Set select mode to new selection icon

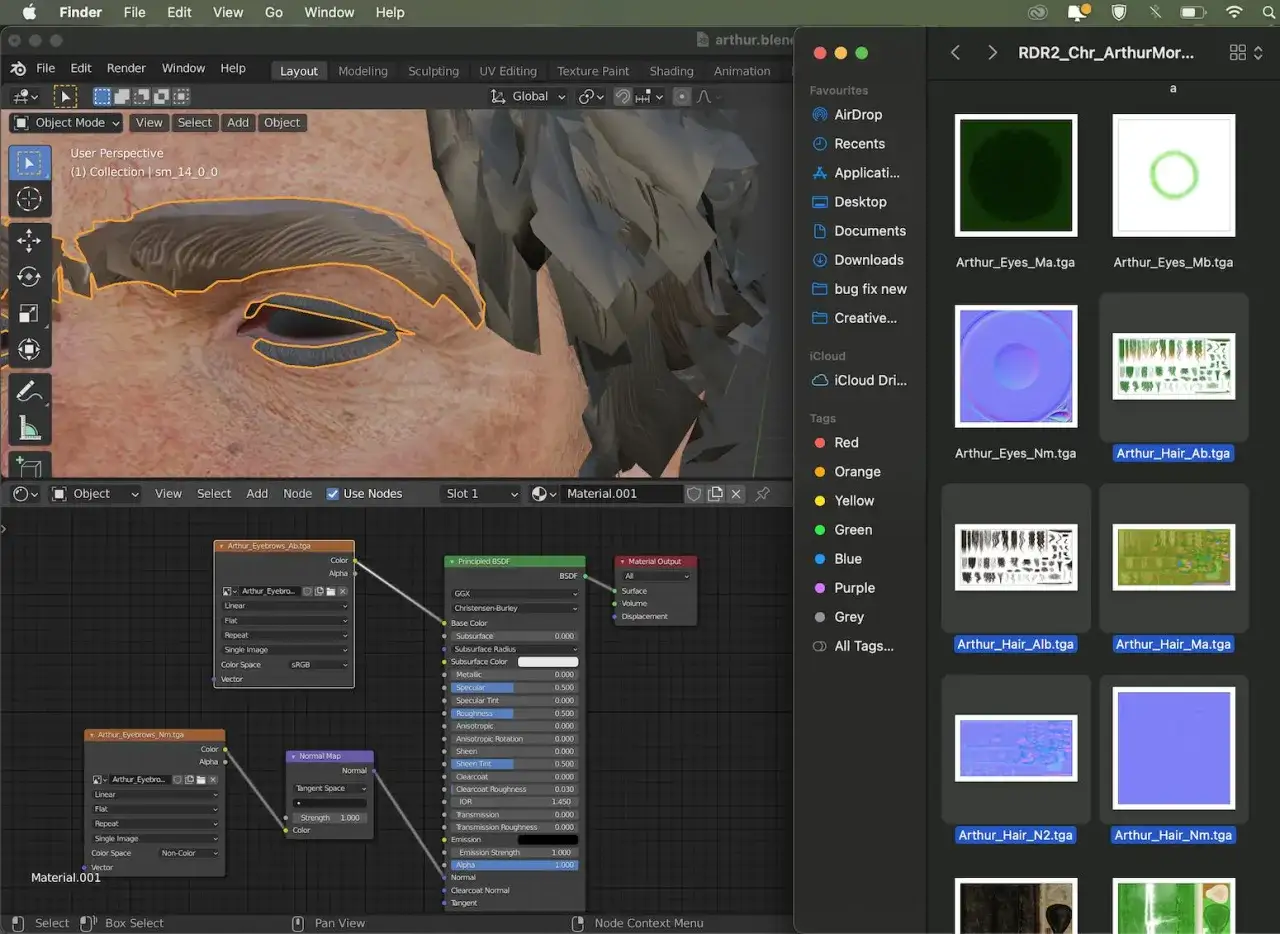(x=102, y=97)
